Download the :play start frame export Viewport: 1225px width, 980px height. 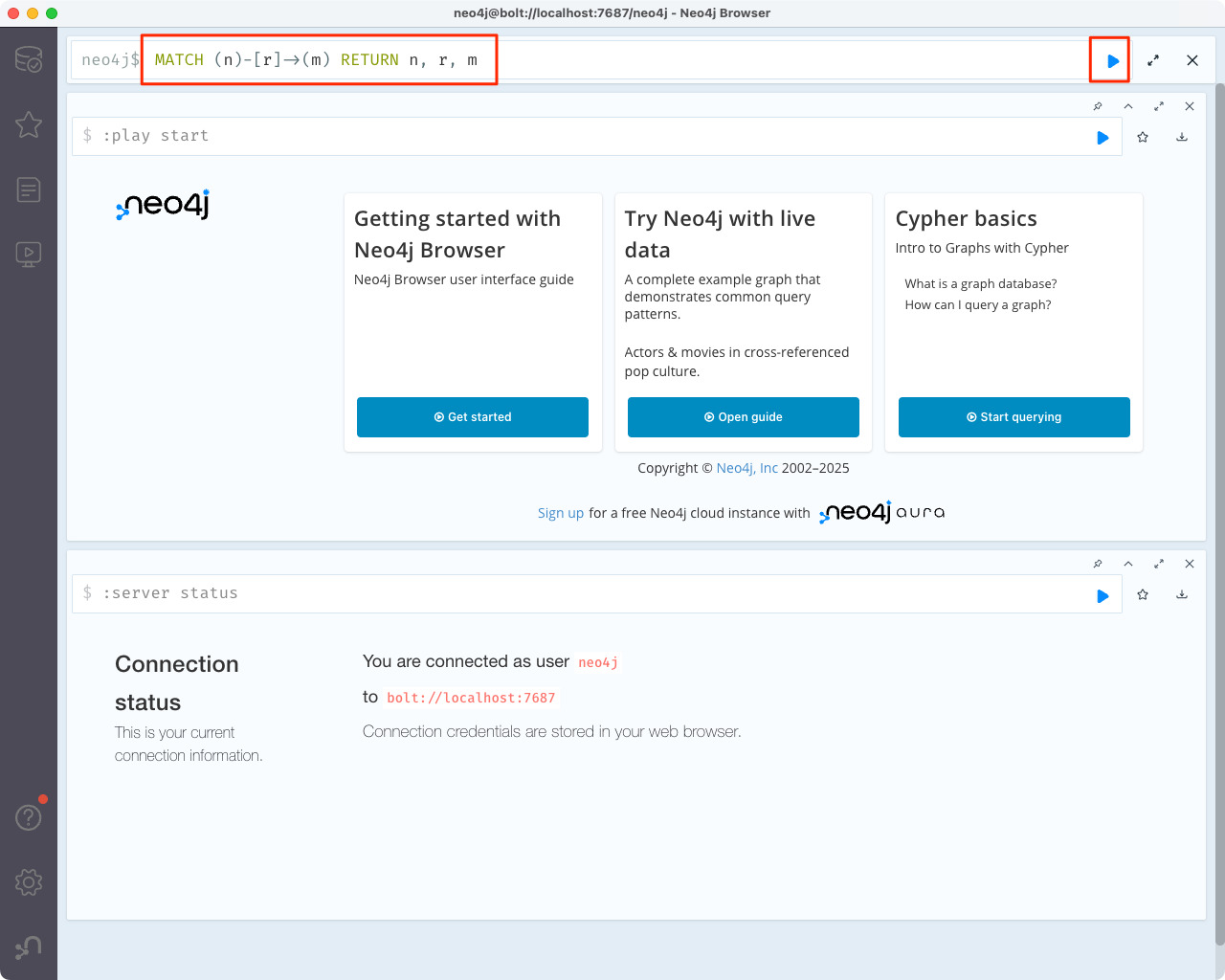[1182, 137]
